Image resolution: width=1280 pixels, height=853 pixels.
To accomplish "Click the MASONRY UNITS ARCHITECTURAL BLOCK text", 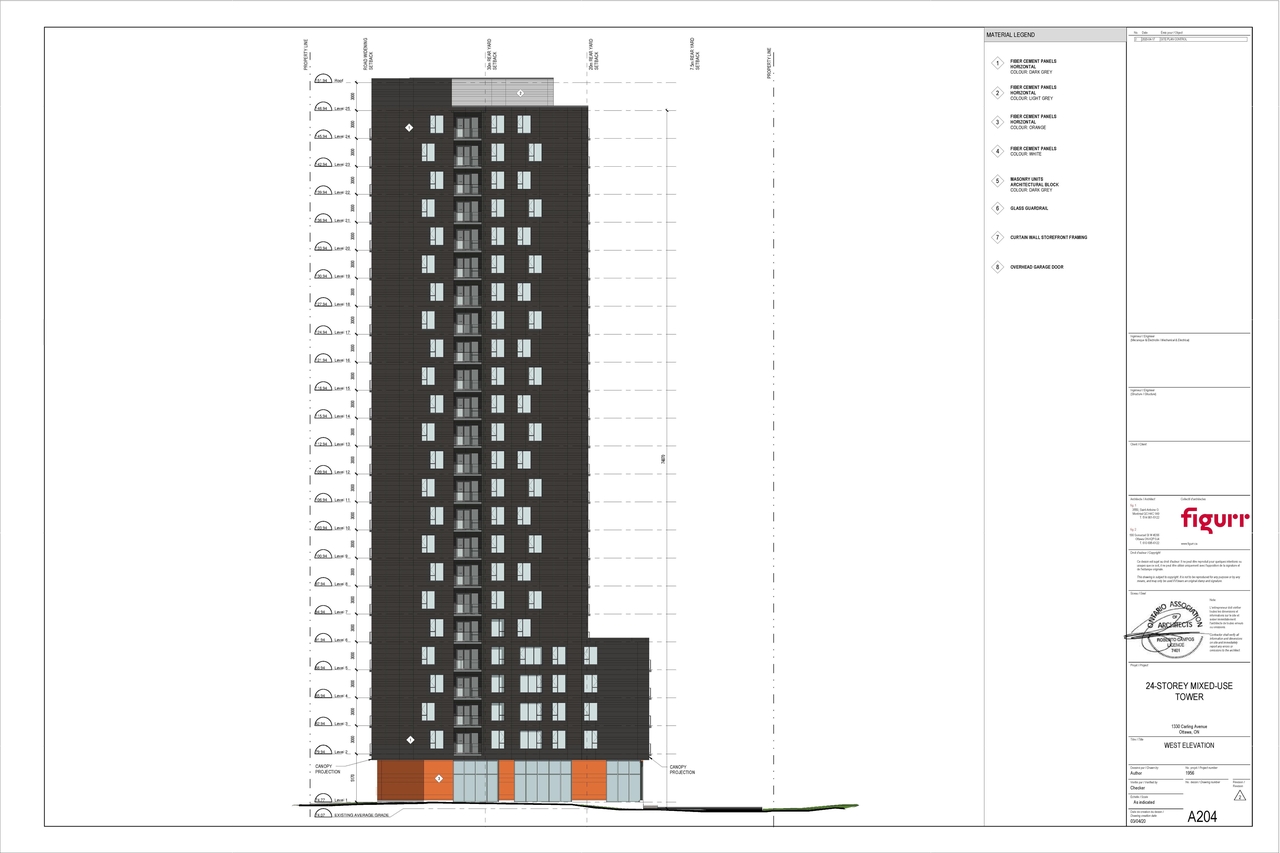I will (1034, 182).
